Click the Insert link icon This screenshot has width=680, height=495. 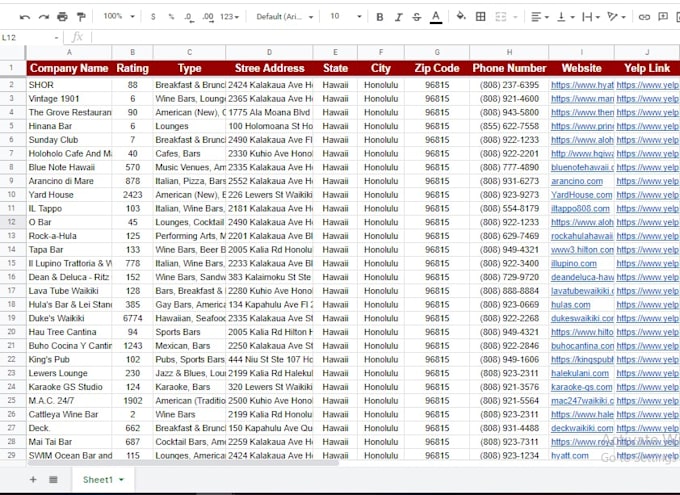tap(644, 17)
